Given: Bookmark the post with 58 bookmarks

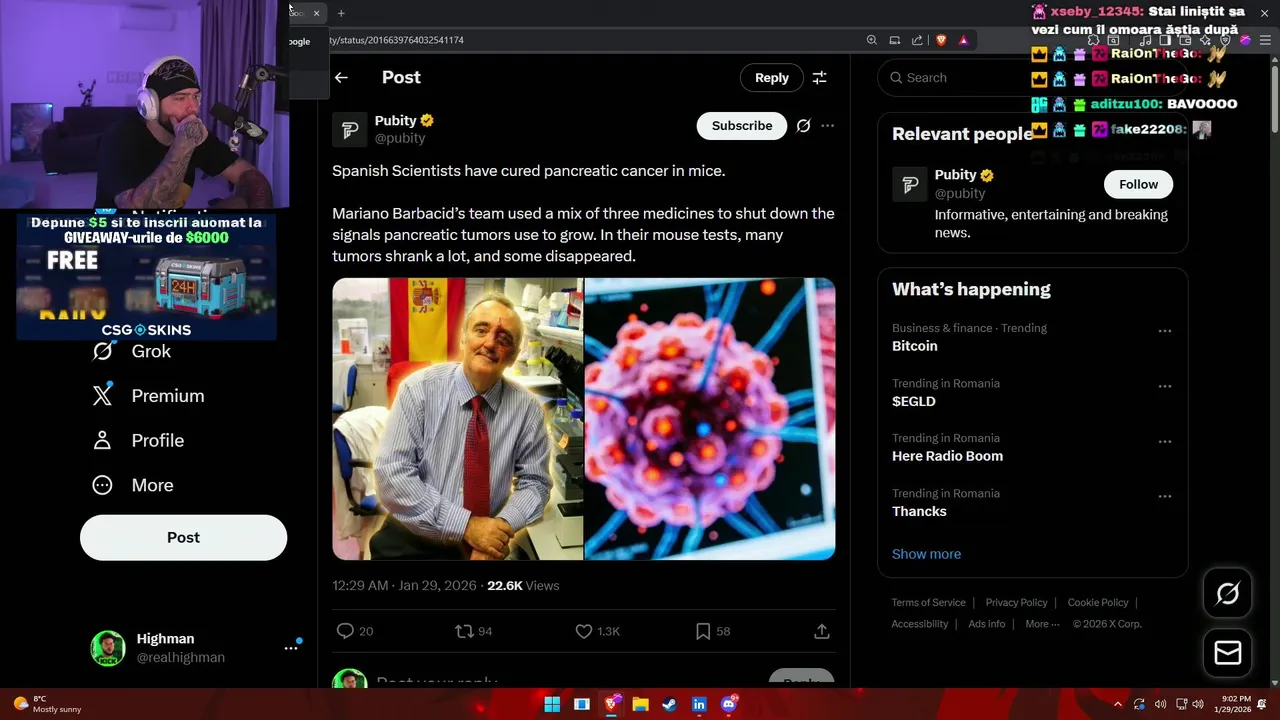Looking at the screenshot, I should (703, 631).
